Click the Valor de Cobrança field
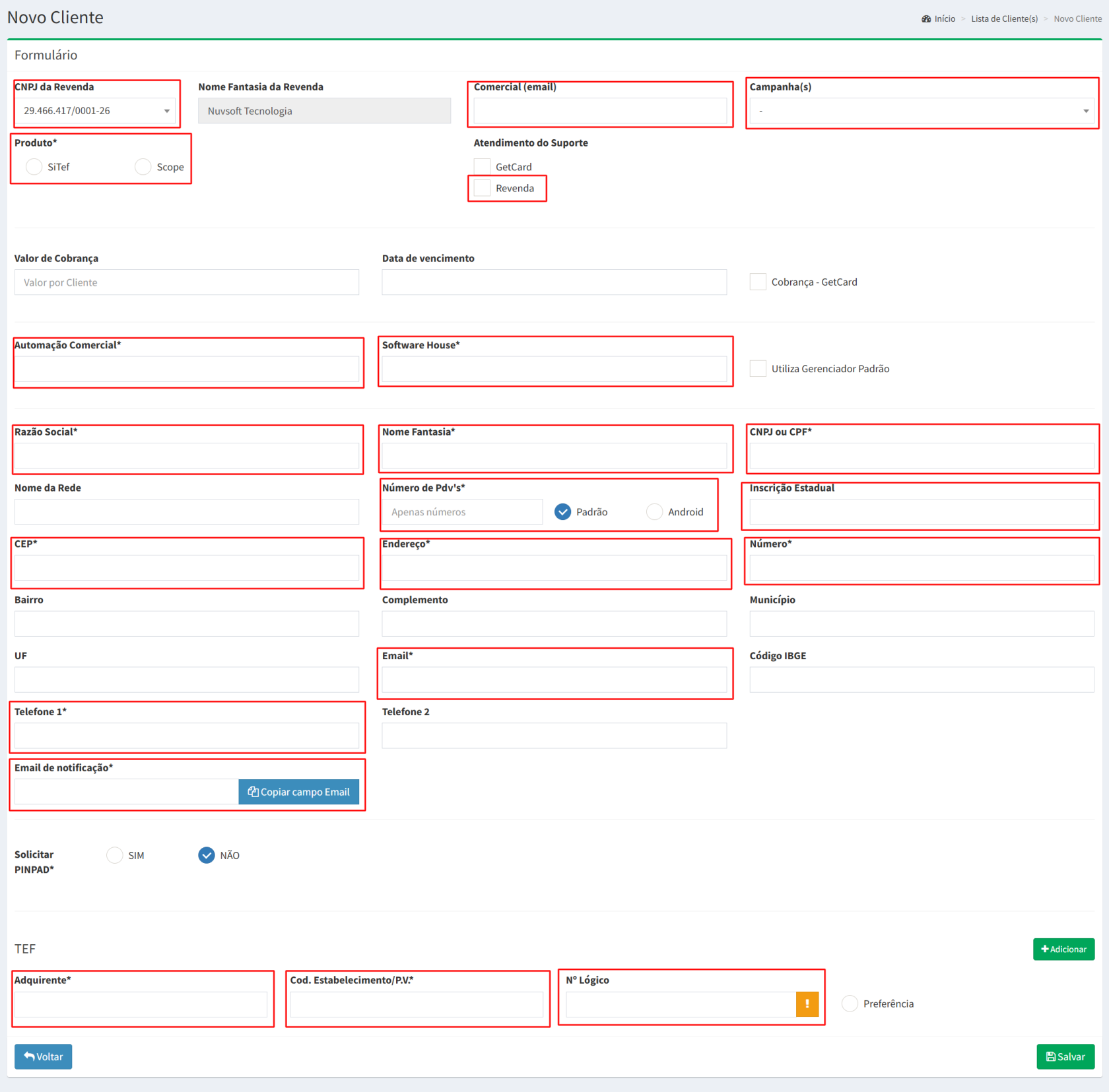 187,282
